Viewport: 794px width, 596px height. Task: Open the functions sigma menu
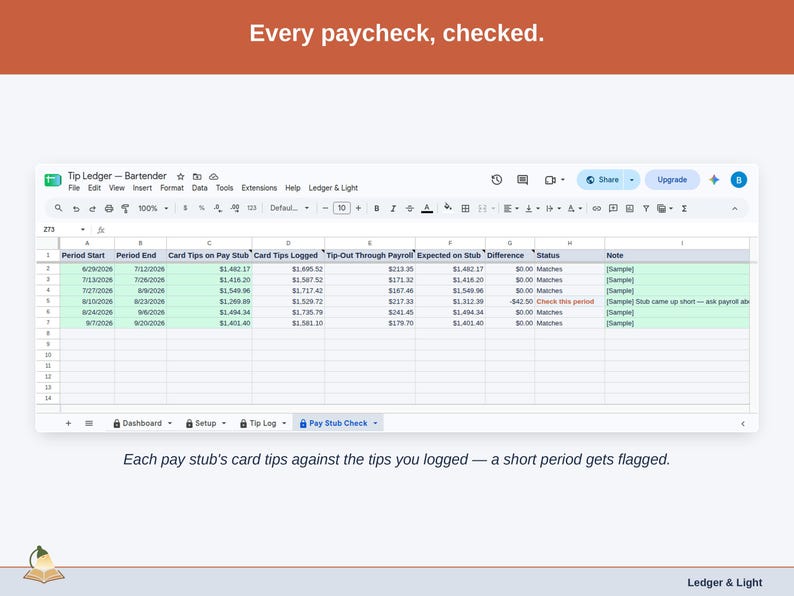tap(684, 209)
